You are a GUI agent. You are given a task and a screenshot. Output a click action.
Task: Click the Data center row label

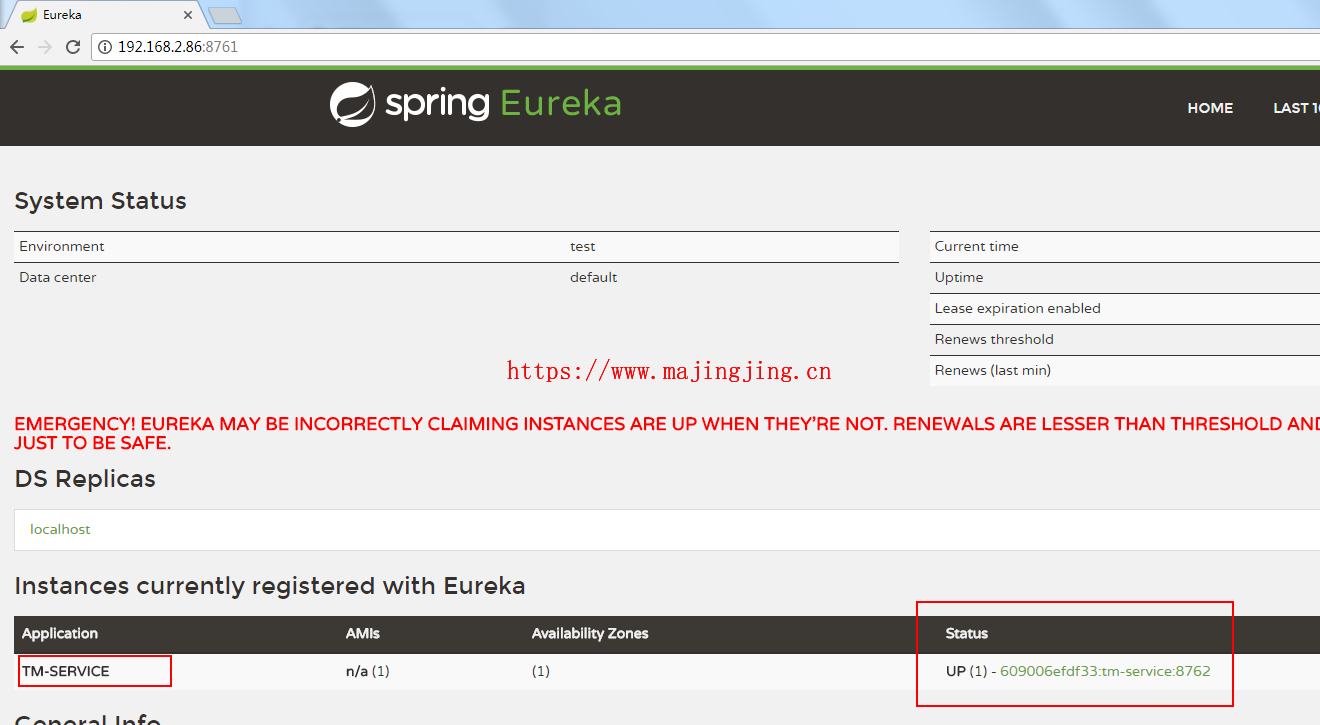click(58, 277)
